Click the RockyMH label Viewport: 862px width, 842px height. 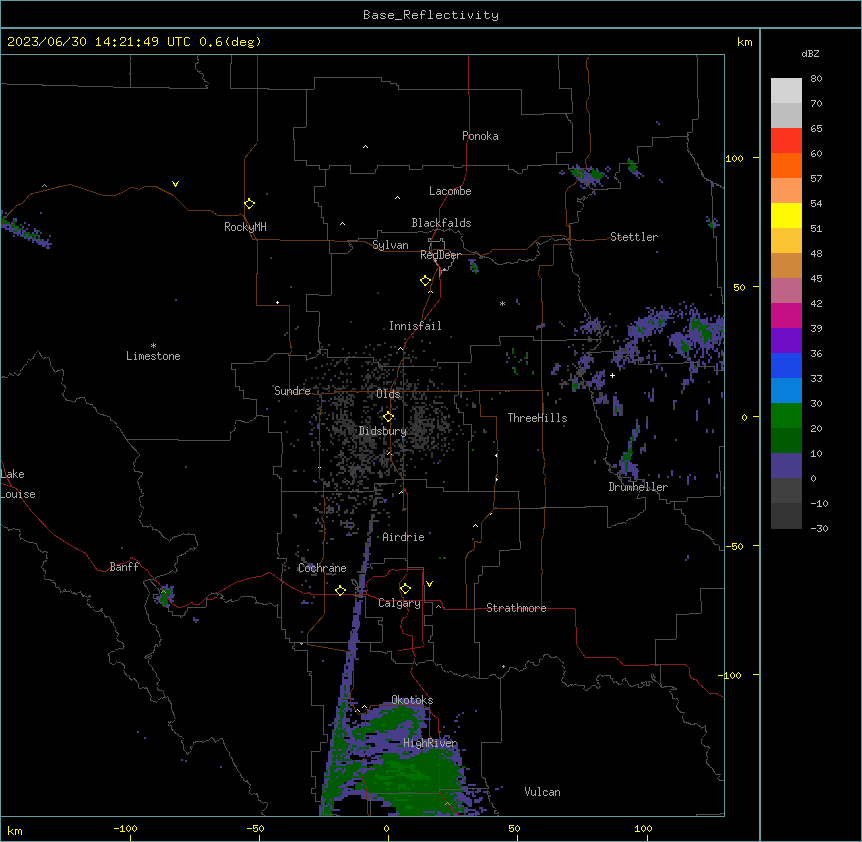(245, 227)
